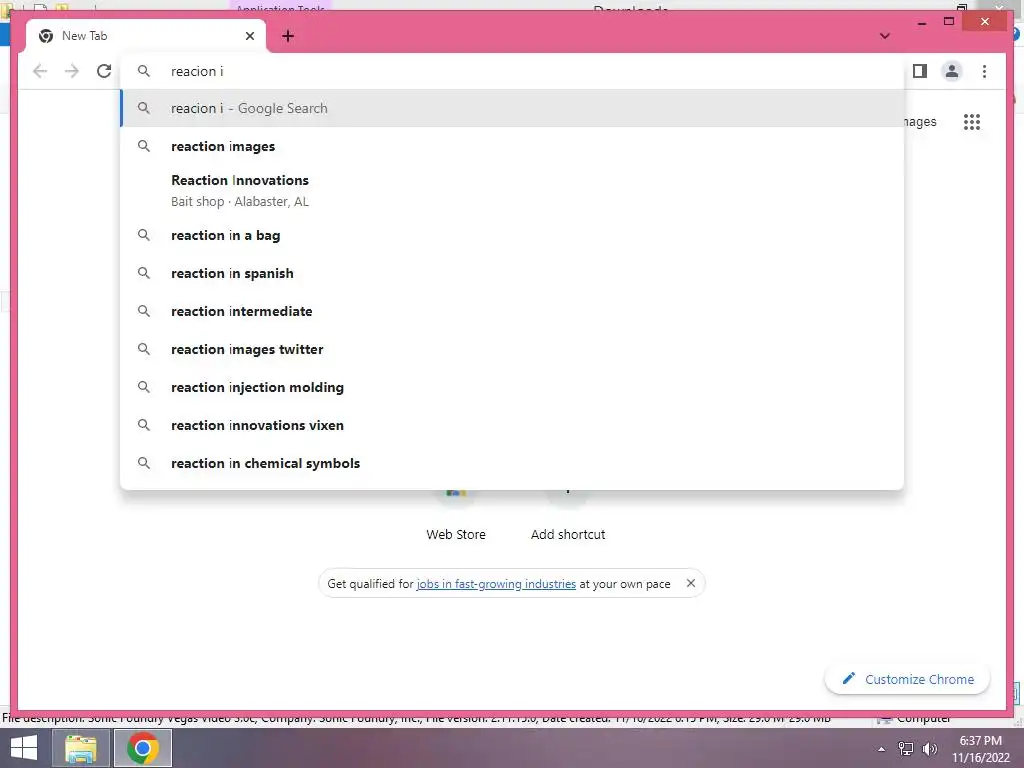The width and height of the screenshot is (1024, 768).
Task: Reload the page with the refresh icon
Action: [104, 71]
